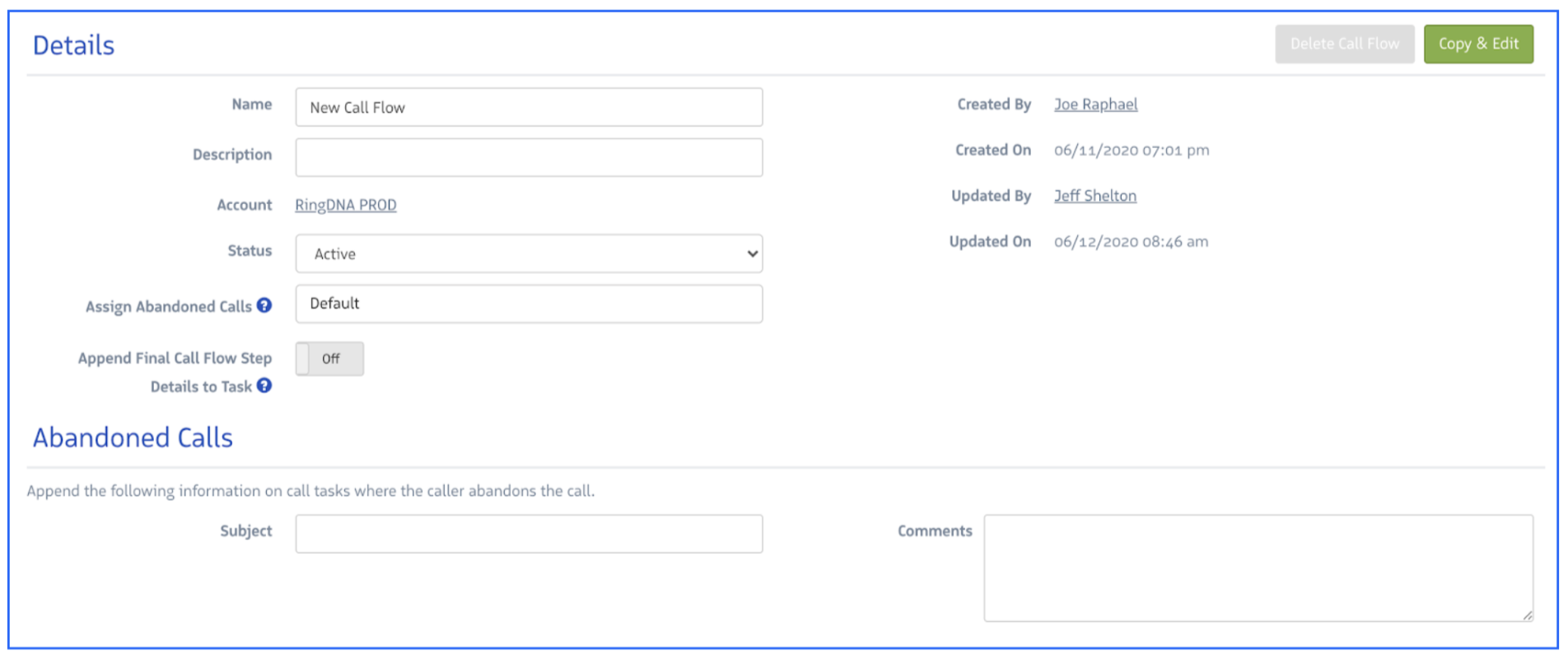
Task: Open the Joe Raphael creator link
Action: point(1095,105)
